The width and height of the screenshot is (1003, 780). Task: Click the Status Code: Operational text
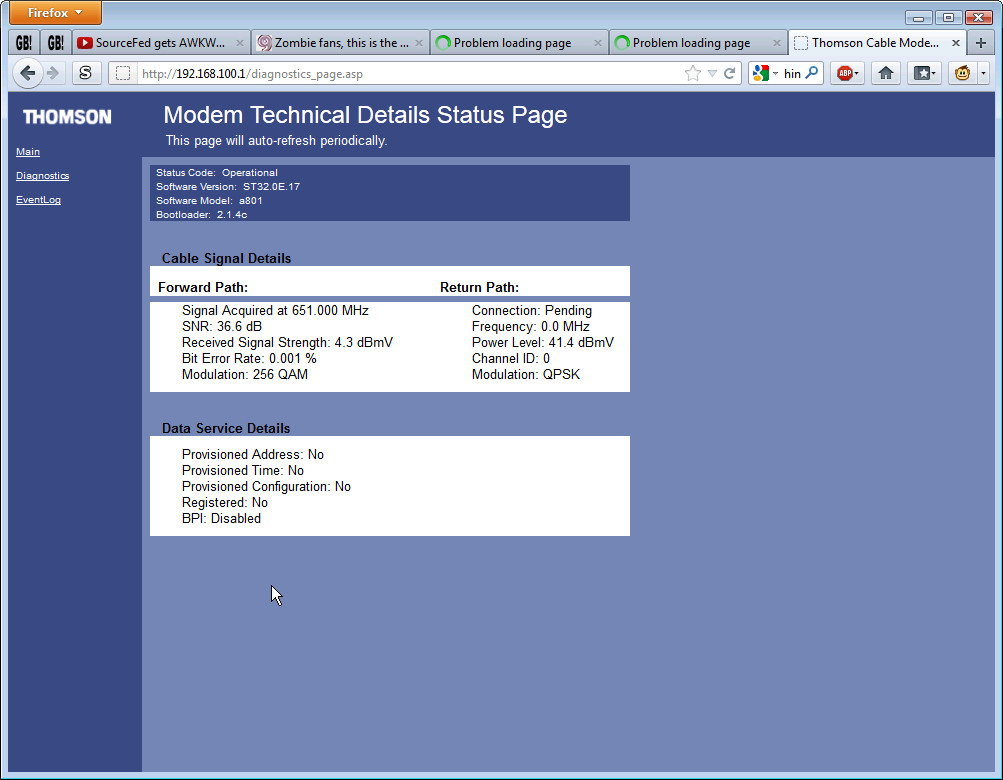[x=217, y=173]
